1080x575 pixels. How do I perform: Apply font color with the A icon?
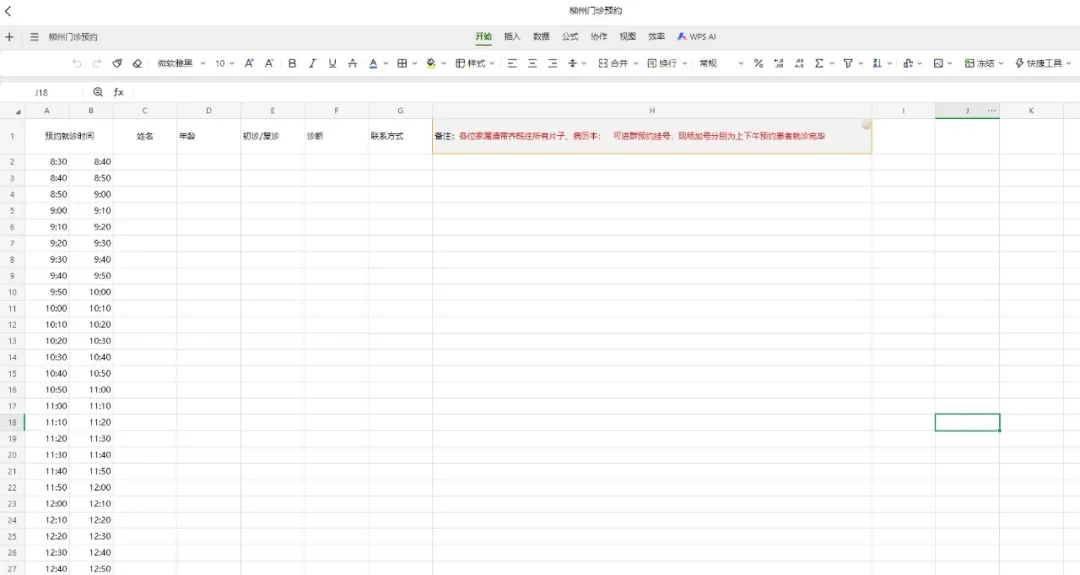(373, 63)
